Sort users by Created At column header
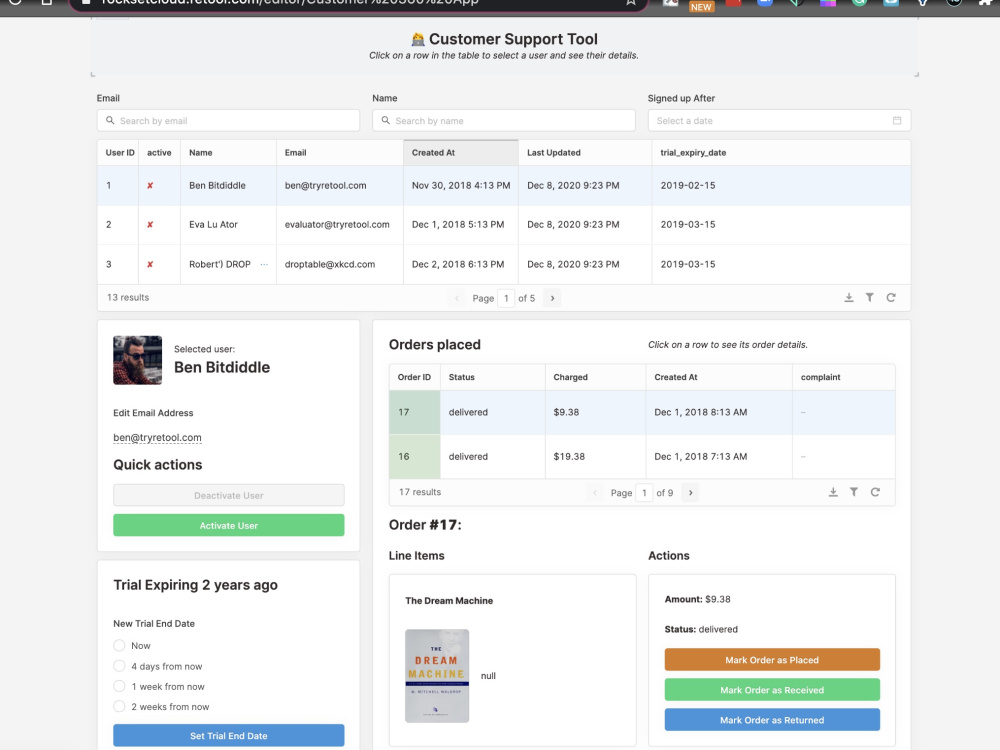The height and width of the screenshot is (750, 1000). tap(461, 153)
